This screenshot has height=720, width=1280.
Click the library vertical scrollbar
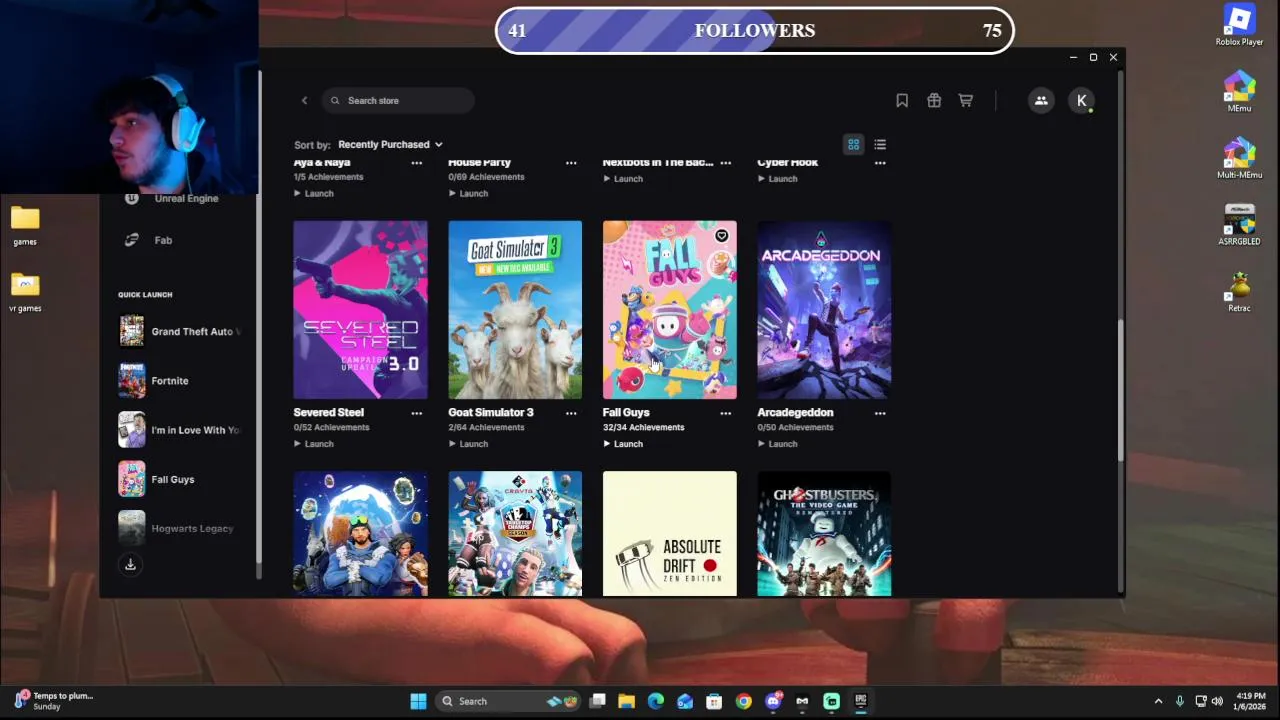pyautogui.click(x=1120, y=390)
